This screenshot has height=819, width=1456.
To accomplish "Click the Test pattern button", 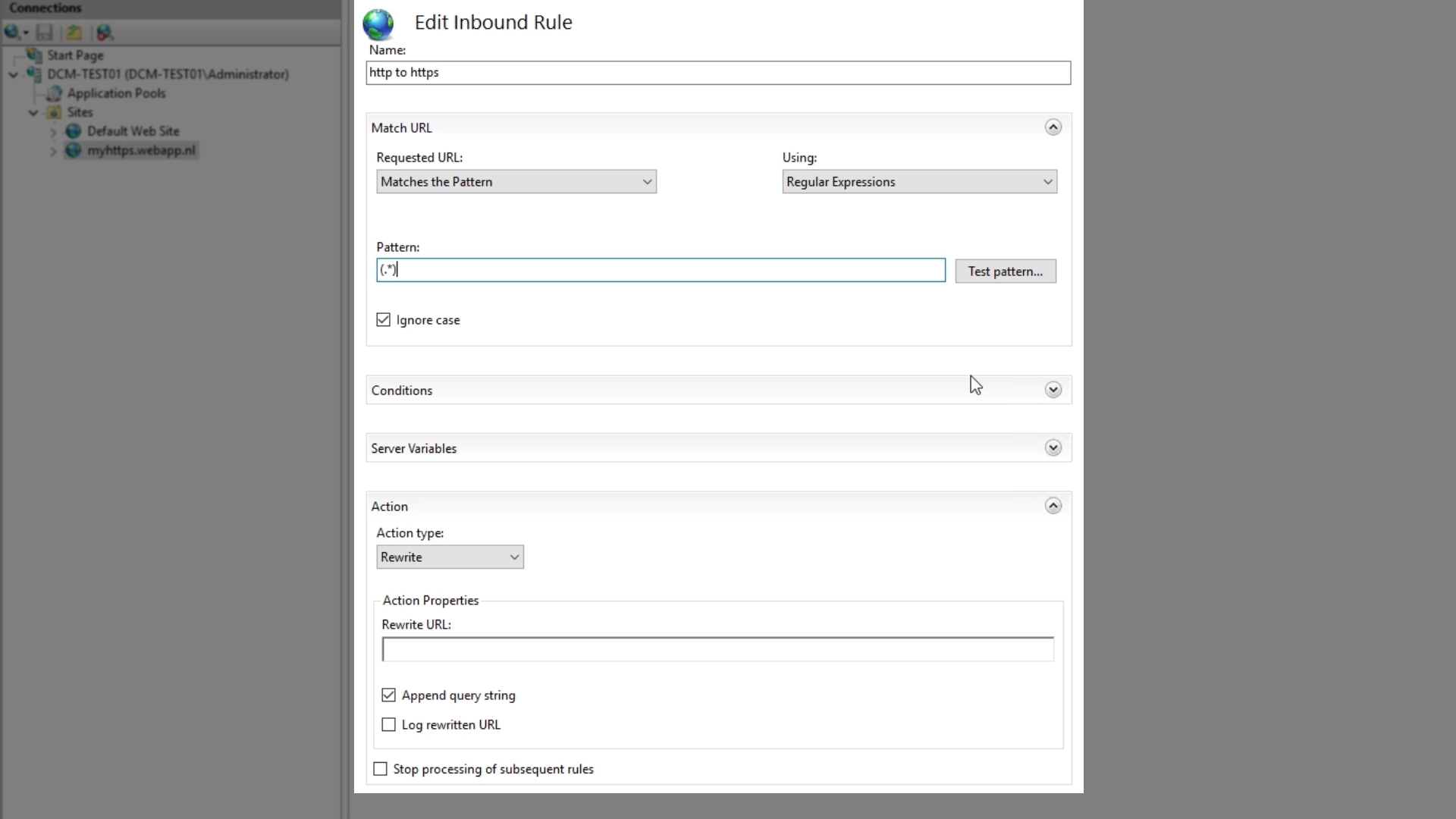I will [1005, 271].
